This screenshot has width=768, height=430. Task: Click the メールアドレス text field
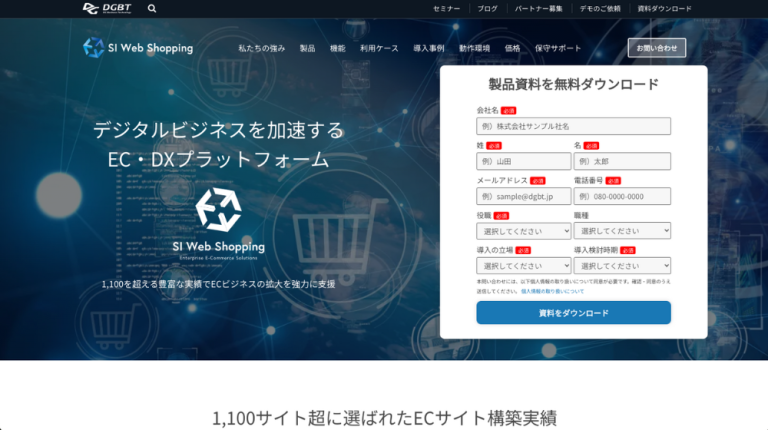click(x=523, y=196)
